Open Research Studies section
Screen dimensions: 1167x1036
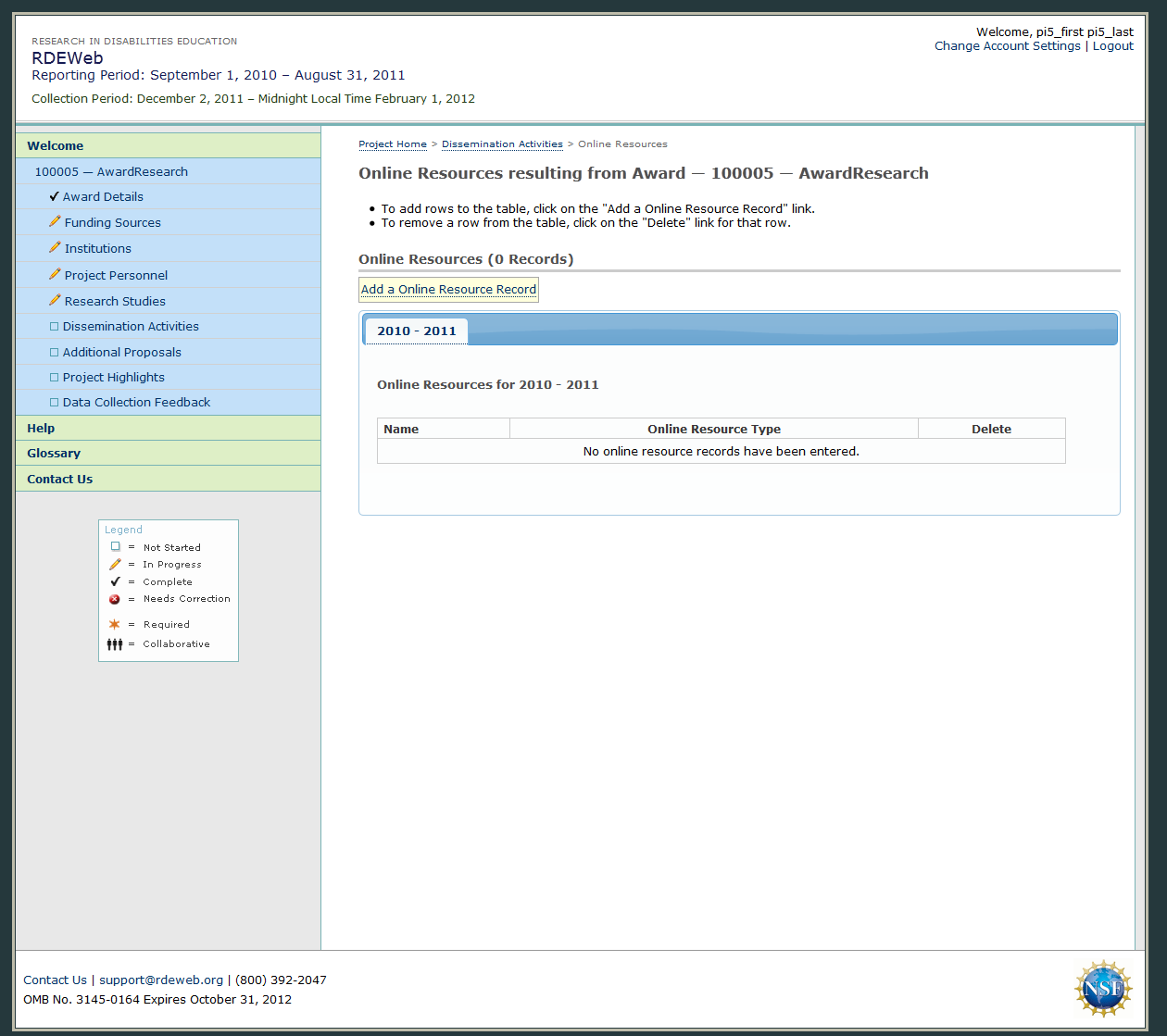[x=115, y=301]
